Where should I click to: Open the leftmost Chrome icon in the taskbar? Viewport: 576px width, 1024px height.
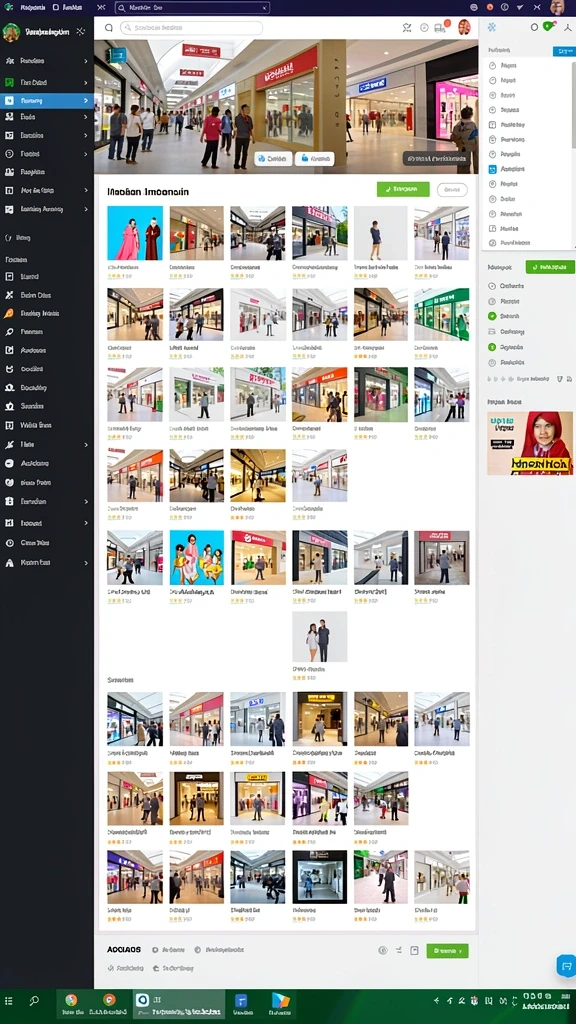71,1000
